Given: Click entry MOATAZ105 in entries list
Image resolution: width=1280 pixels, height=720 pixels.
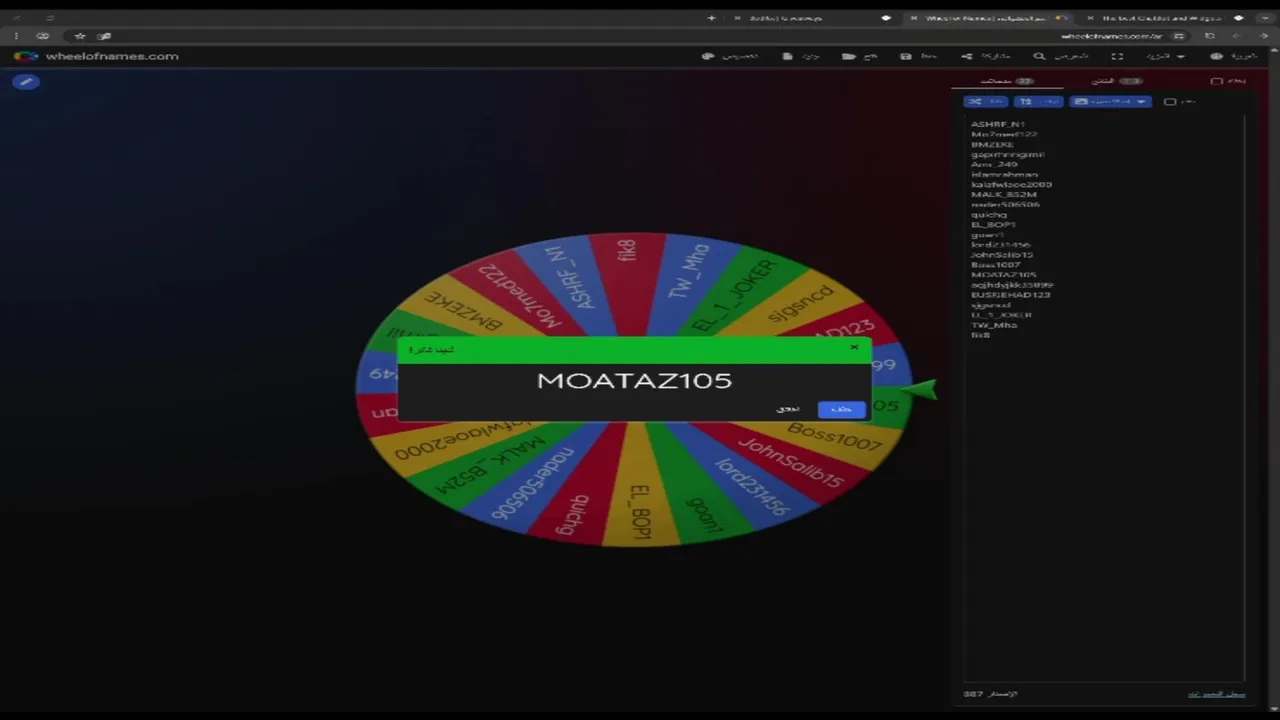Looking at the screenshot, I should pyautogui.click(x=1003, y=274).
